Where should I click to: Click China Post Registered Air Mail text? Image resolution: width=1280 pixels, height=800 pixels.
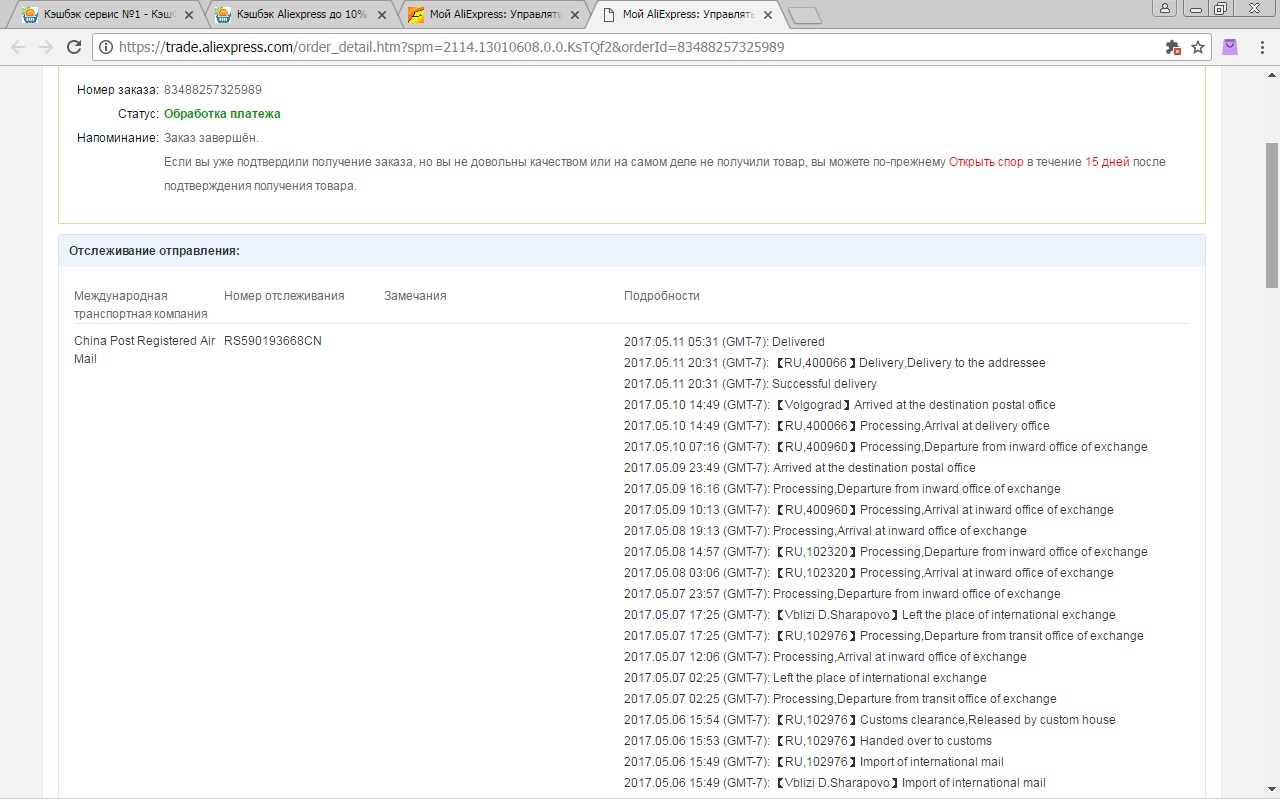pyautogui.click(x=144, y=350)
